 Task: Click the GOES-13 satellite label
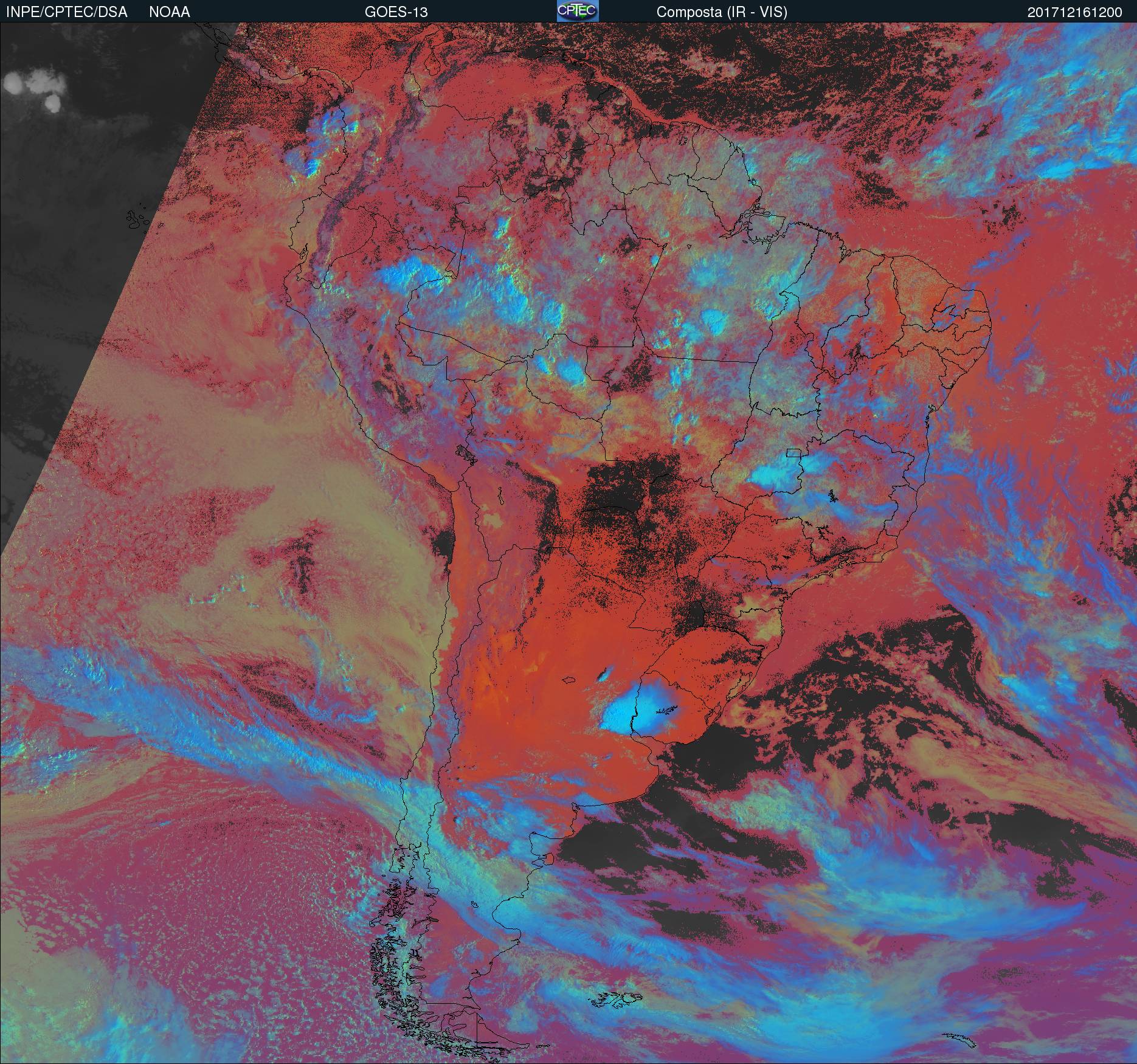coord(396,12)
